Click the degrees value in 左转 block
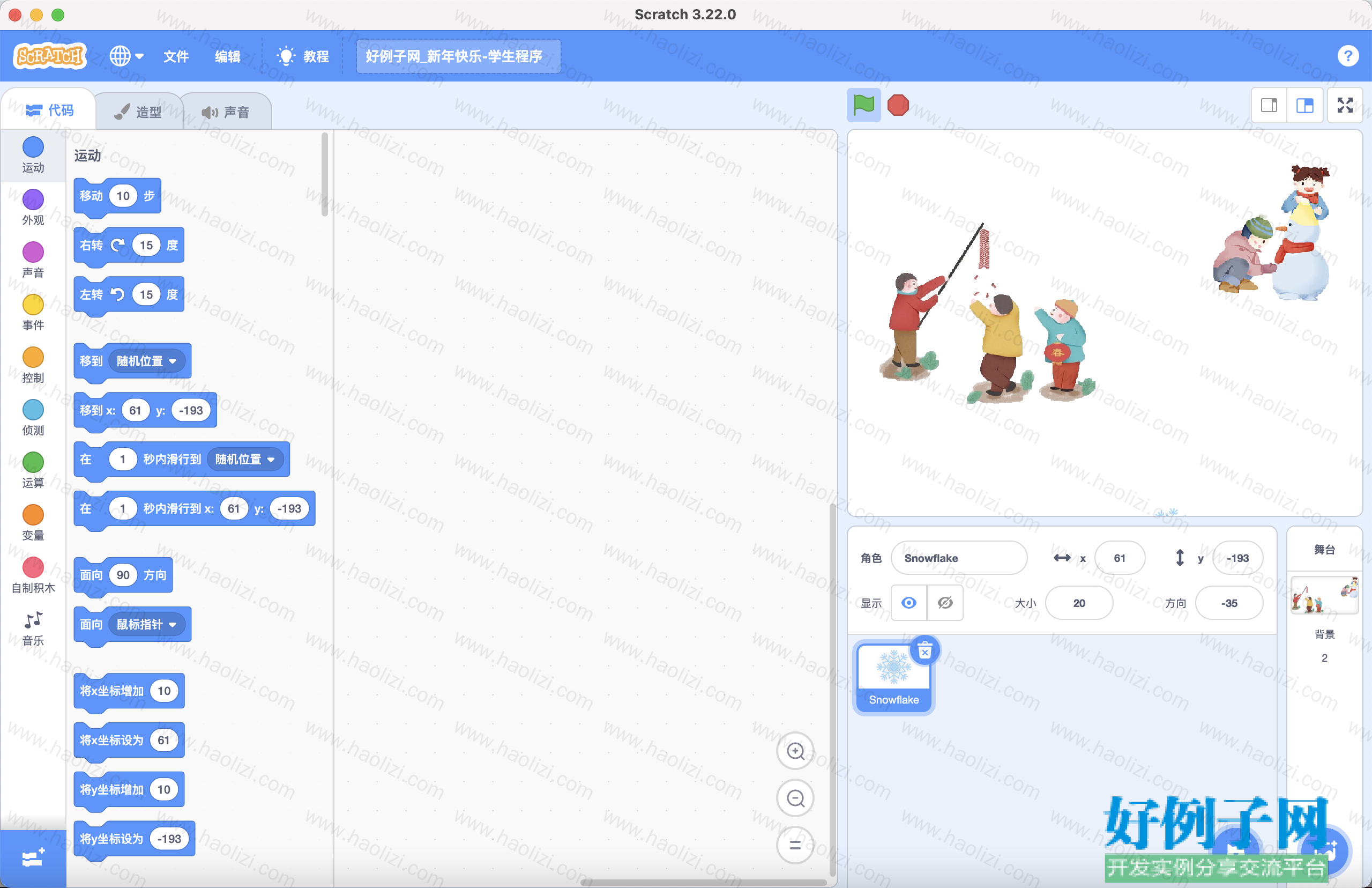This screenshot has height=888, width=1372. [146, 294]
